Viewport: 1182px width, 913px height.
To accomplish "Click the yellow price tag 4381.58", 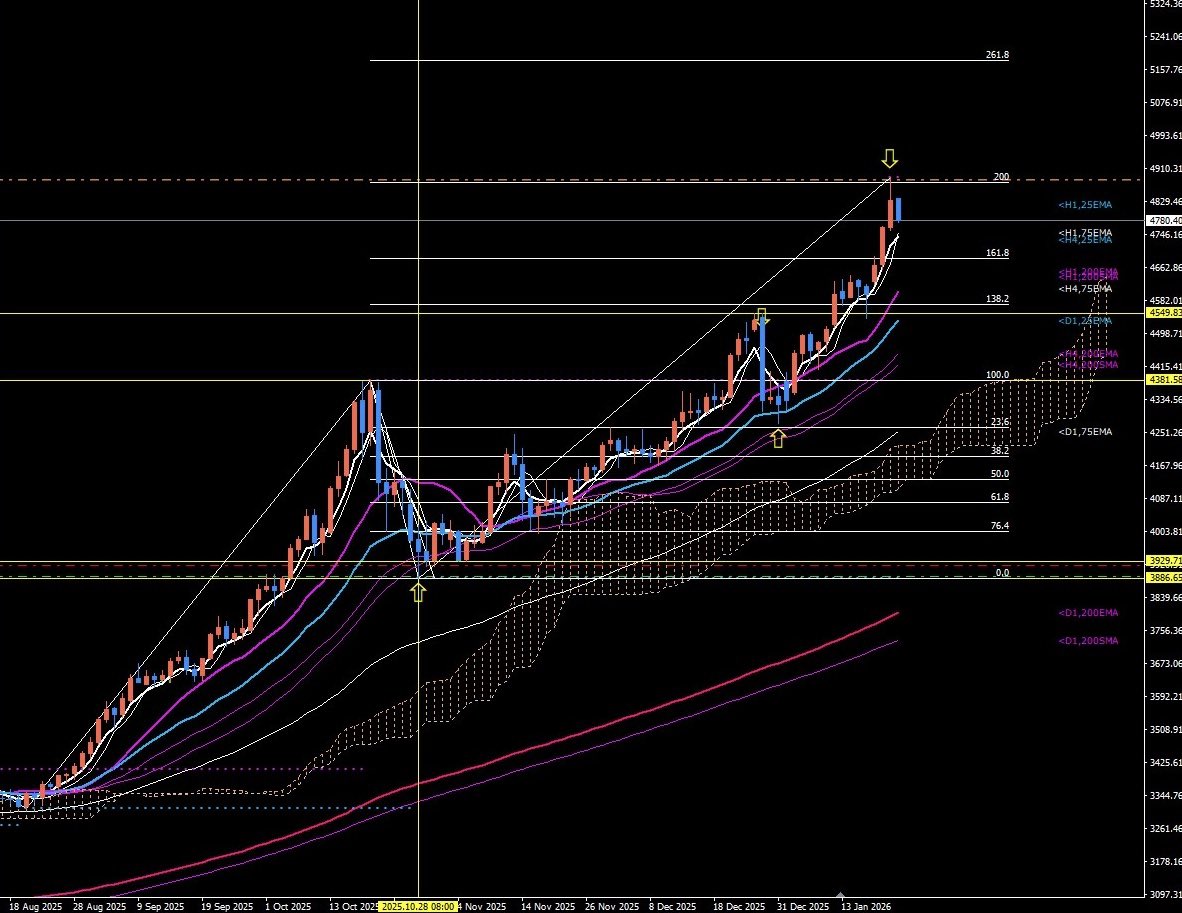I will pyautogui.click(x=1164, y=380).
